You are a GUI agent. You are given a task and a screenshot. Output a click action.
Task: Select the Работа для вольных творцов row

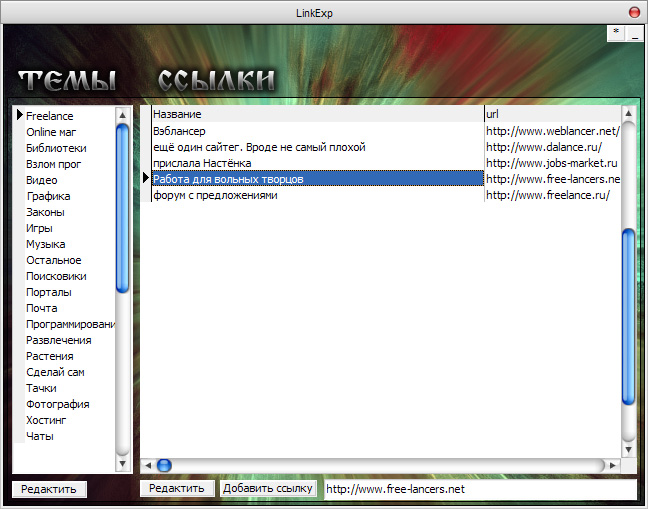tap(317, 179)
